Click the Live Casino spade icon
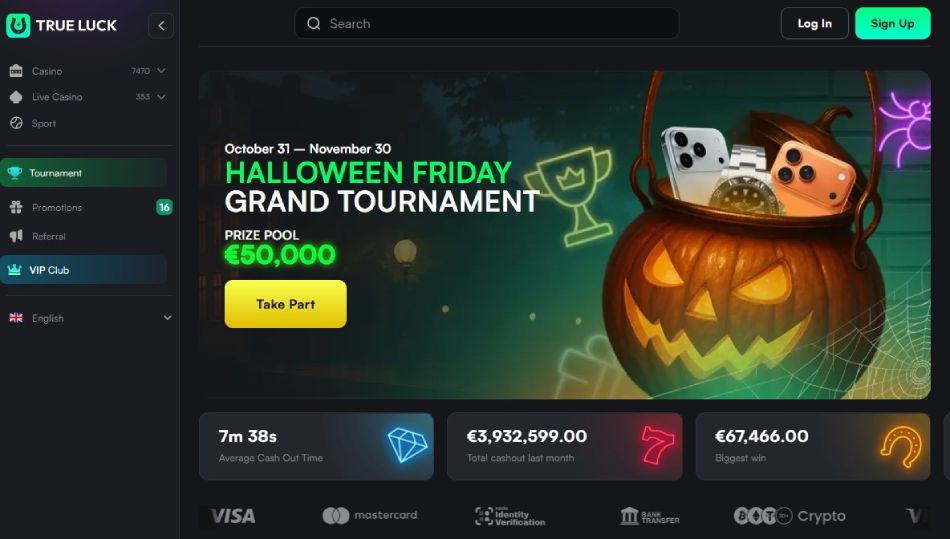 [16, 97]
